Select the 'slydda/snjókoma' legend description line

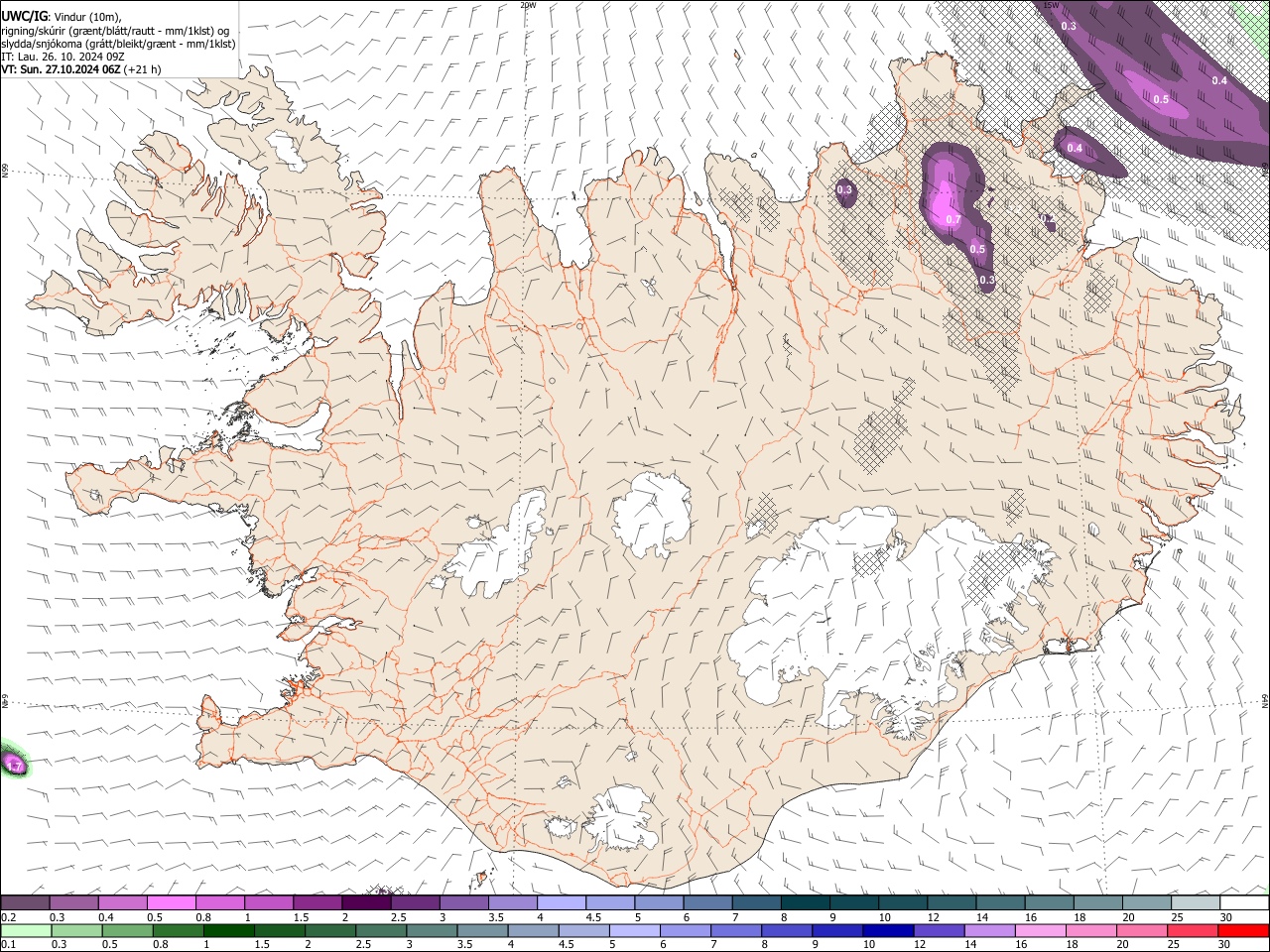click(118, 44)
